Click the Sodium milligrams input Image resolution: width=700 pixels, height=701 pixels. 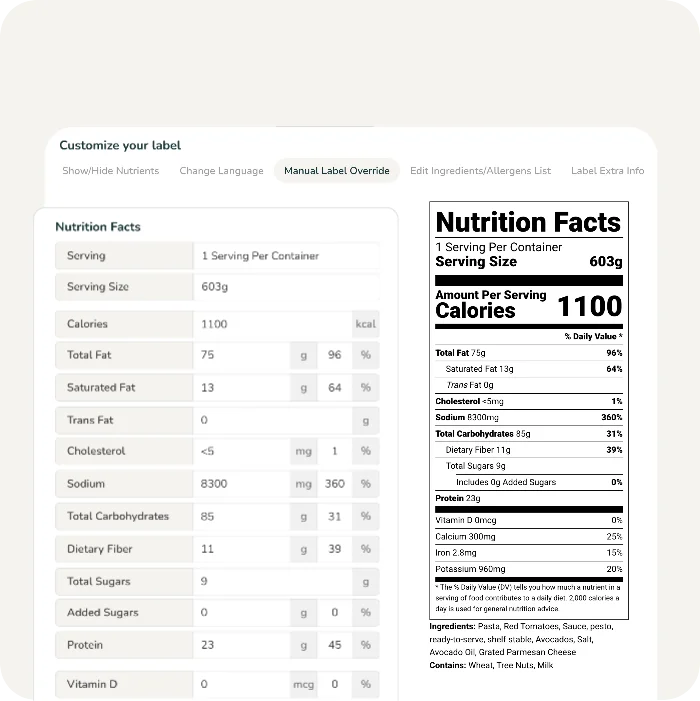point(241,484)
